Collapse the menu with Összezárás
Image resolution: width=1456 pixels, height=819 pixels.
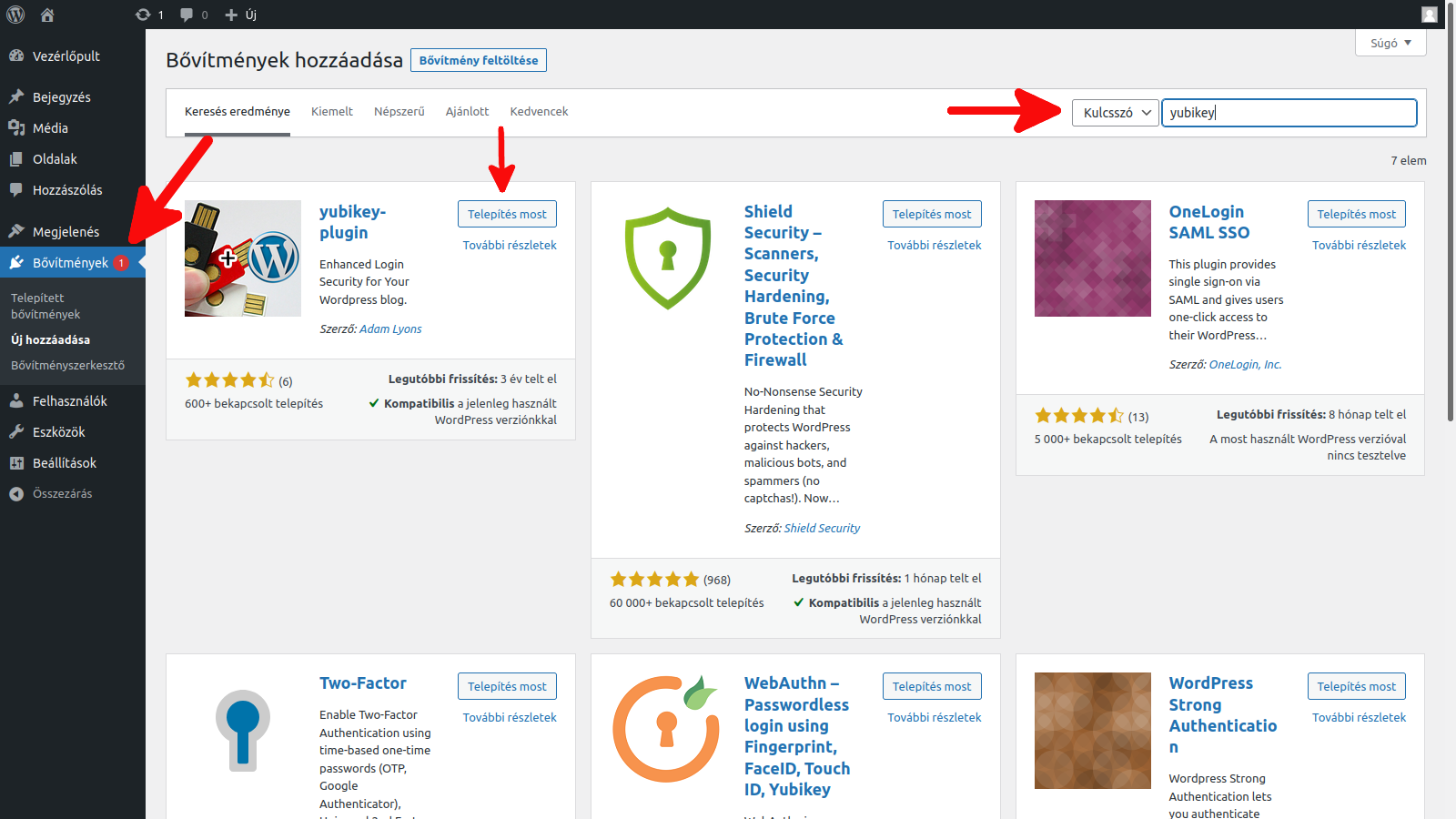tap(62, 494)
